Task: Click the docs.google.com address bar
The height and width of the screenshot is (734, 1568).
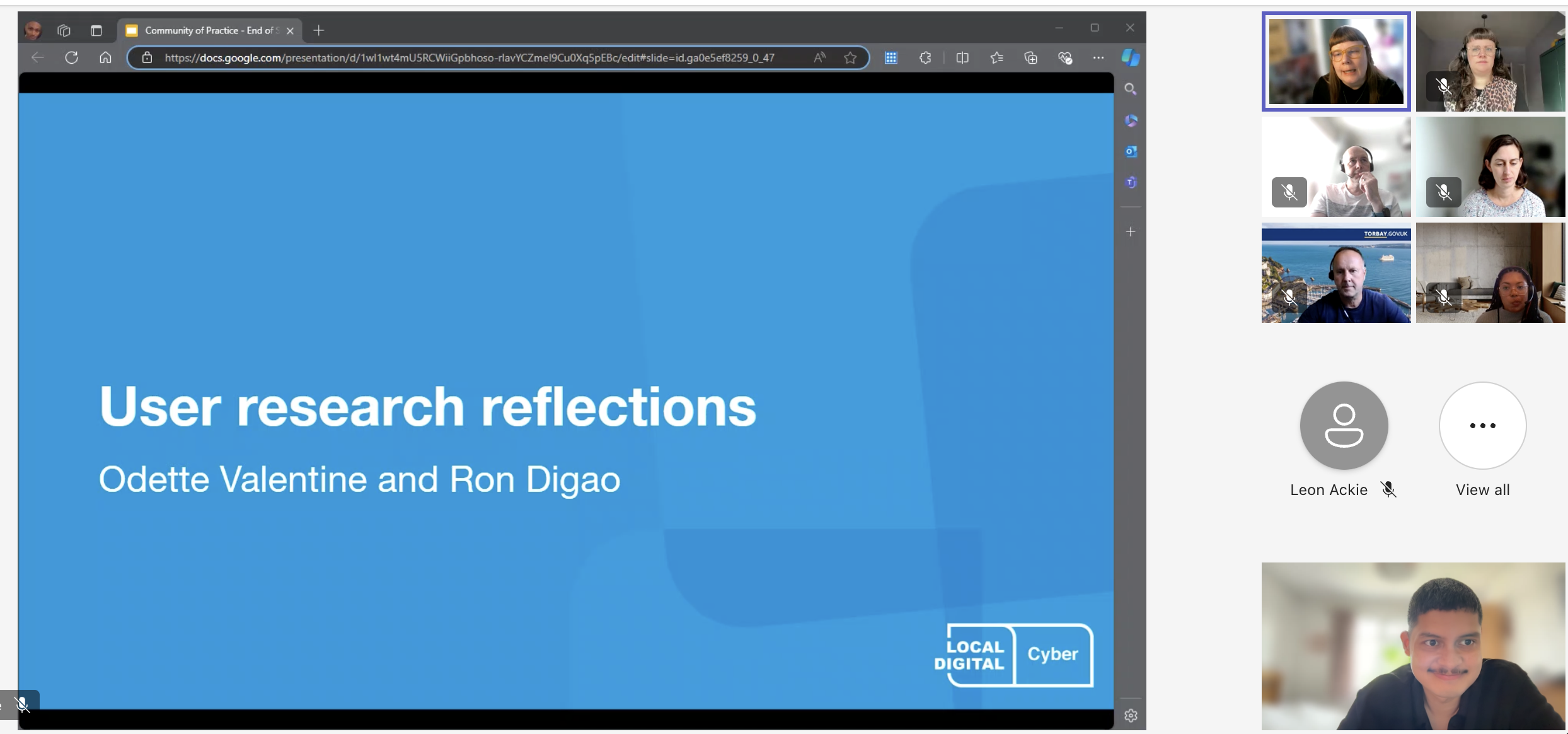Action: (469, 57)
